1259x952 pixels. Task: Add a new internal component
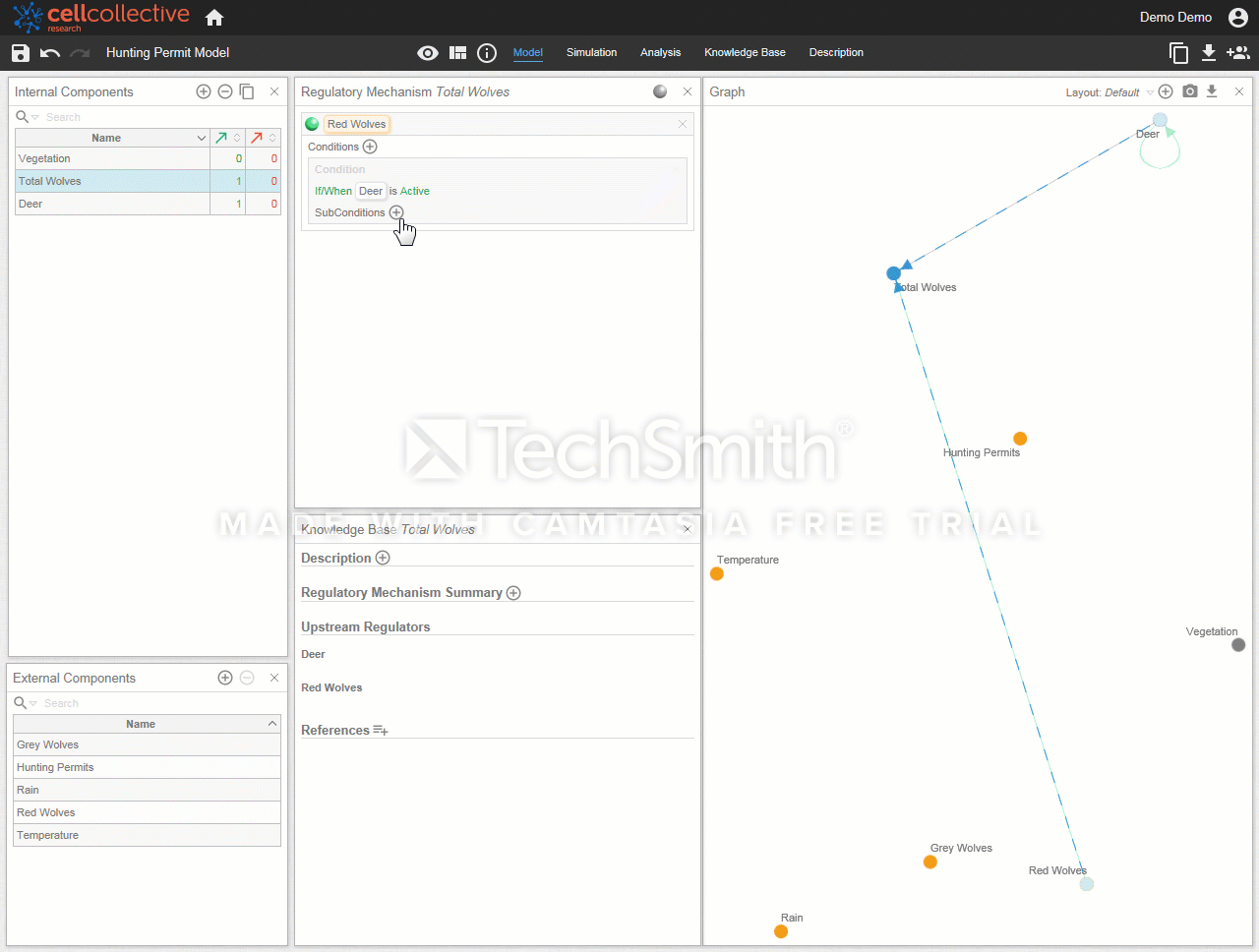pyautogui.click(x=204, y=91)
